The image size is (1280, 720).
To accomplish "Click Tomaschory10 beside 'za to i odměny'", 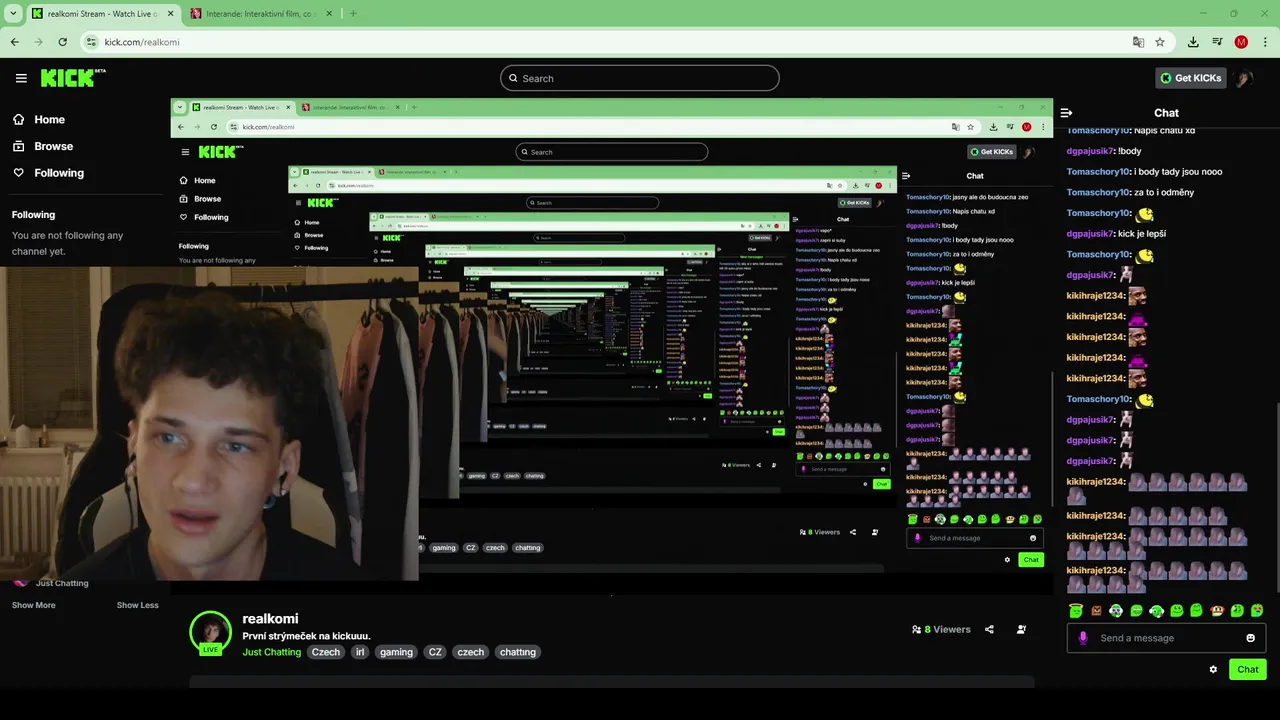I will point(1098,192).
